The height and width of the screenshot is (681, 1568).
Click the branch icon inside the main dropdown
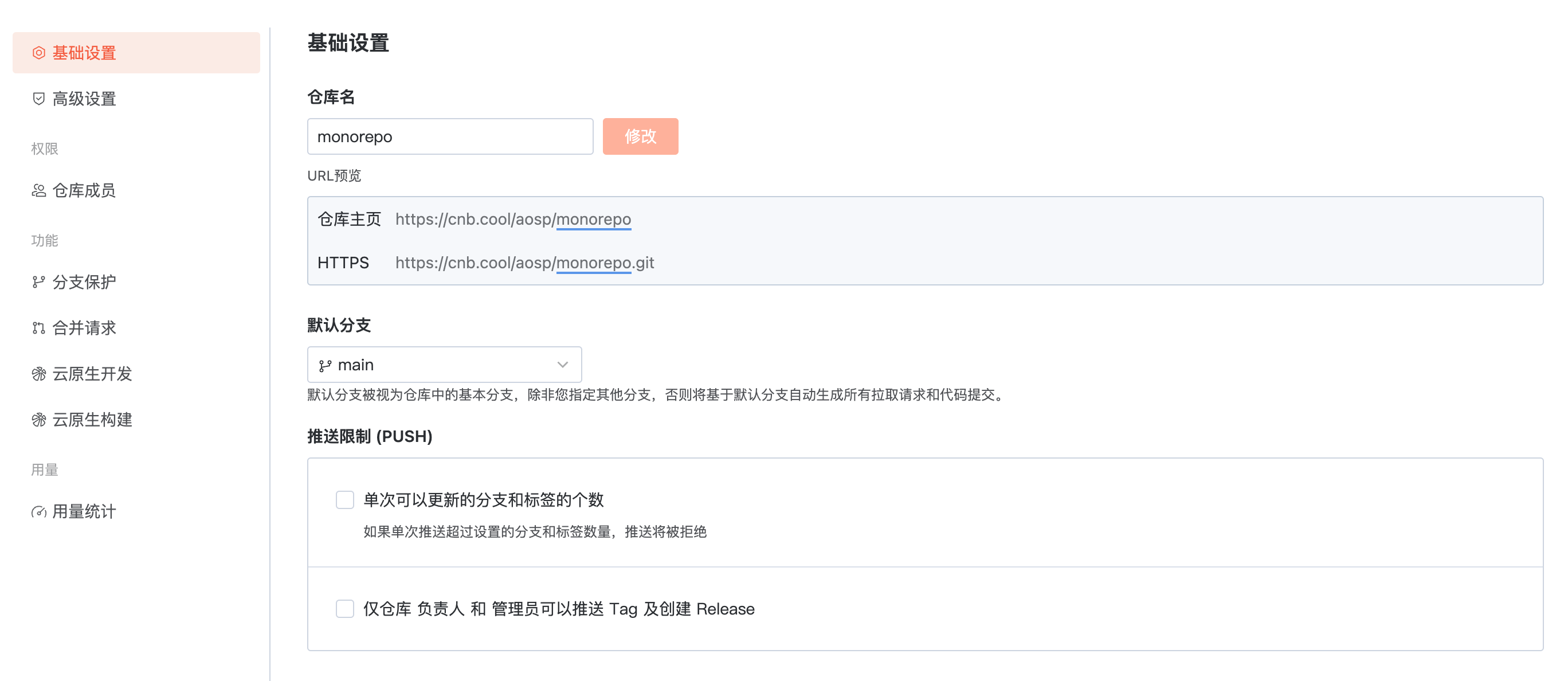(325, 365)
